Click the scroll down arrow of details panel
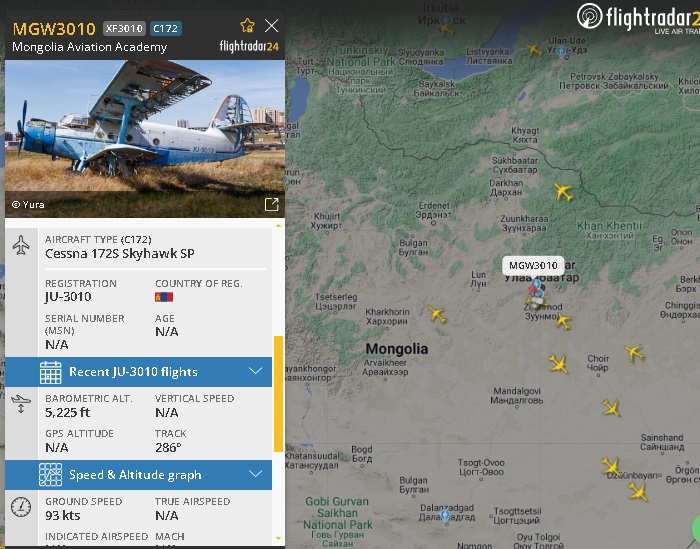 [x=279, y=538]
